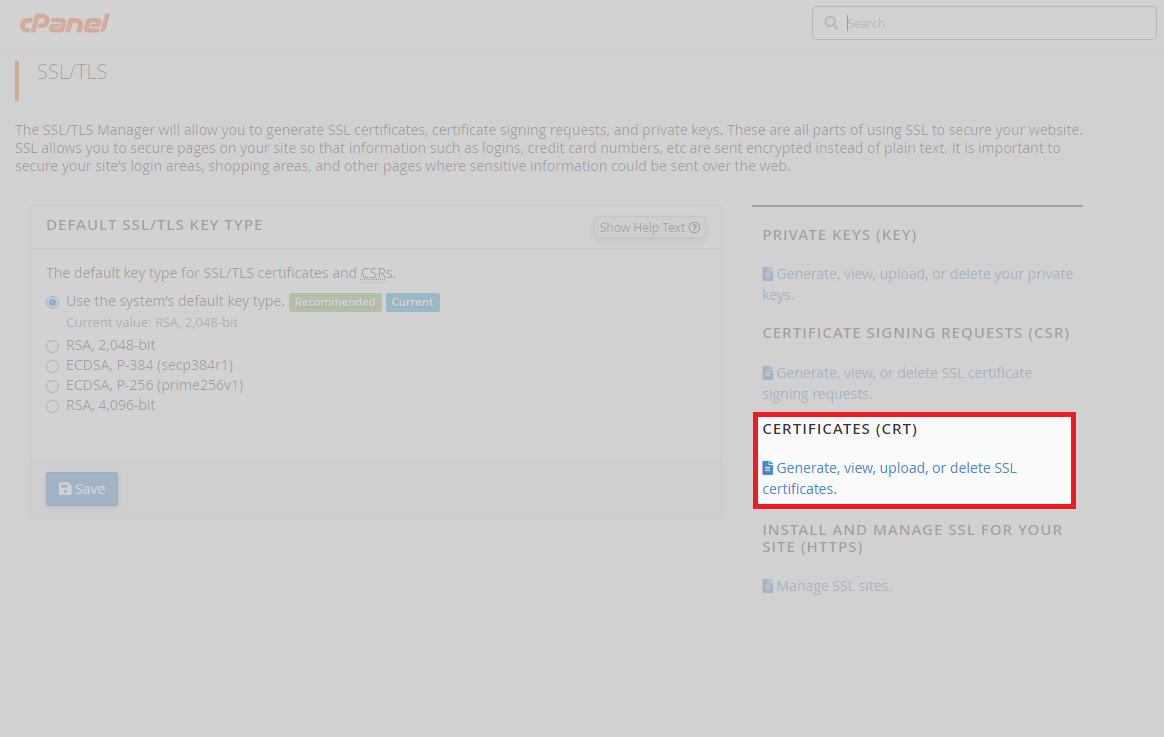
Task: Click INSTALL AND MANAGE SSL heading
Action: [x=912, y=538]
